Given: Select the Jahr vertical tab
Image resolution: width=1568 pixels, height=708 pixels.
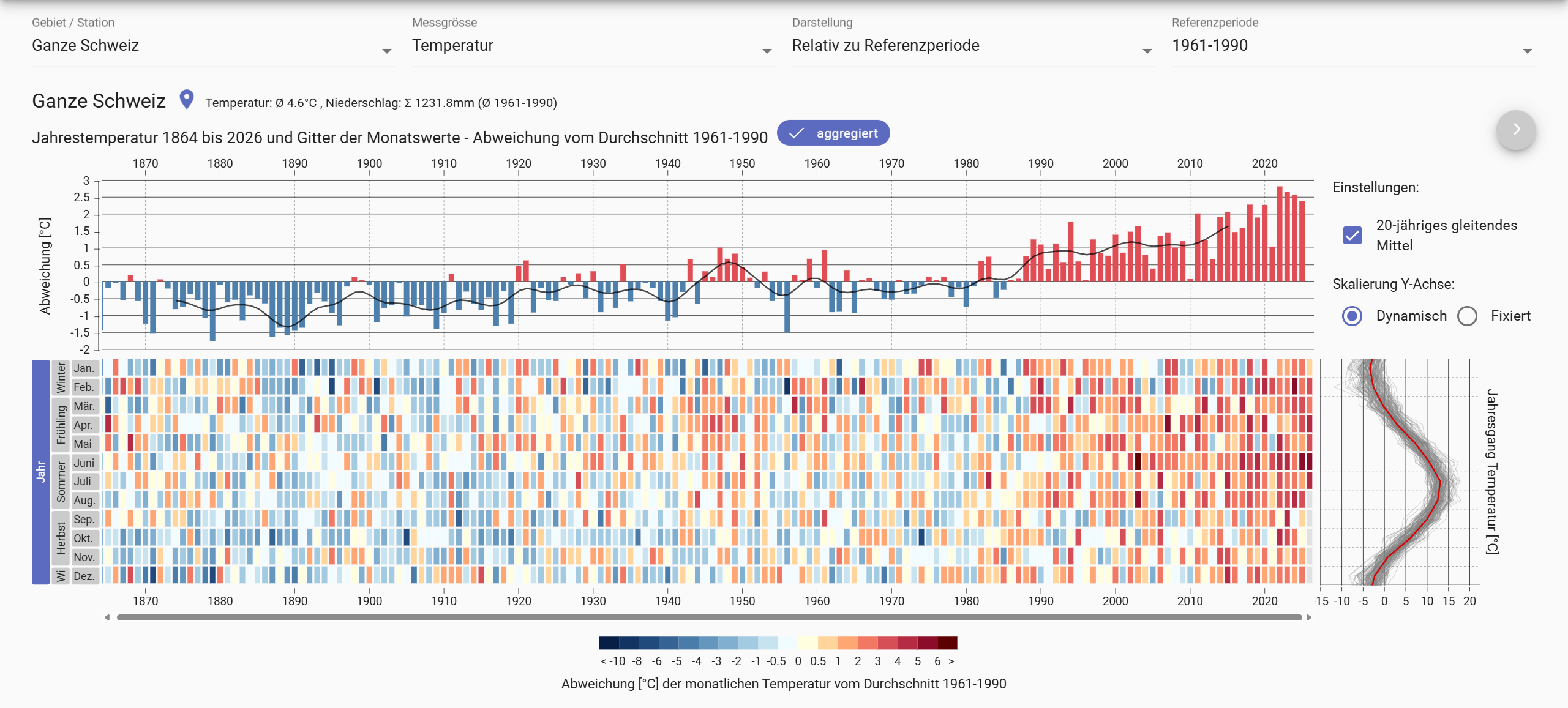Looking at the screenshot, I should (x=40, y=472).
